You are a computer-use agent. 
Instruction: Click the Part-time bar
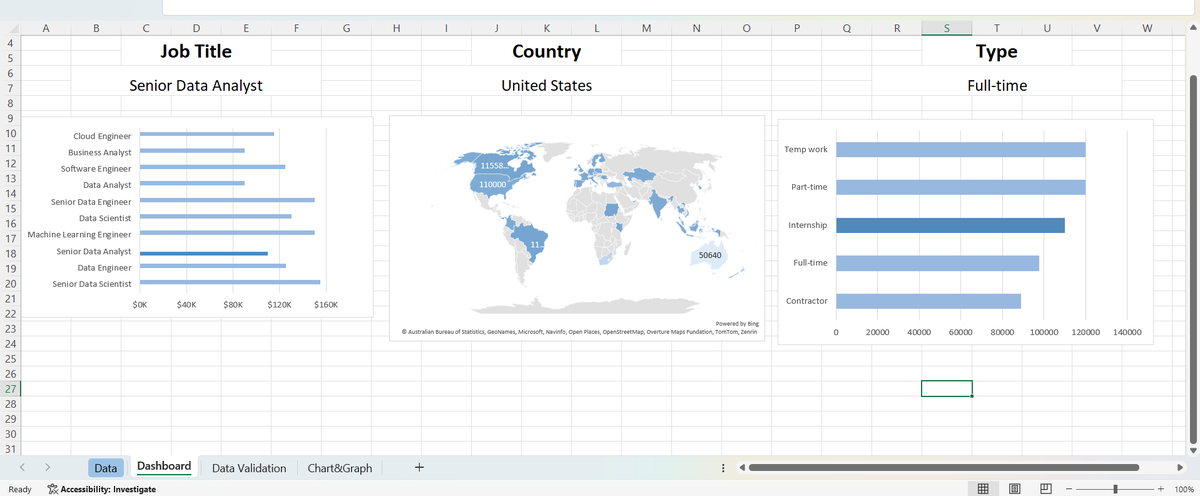(961, 187)
